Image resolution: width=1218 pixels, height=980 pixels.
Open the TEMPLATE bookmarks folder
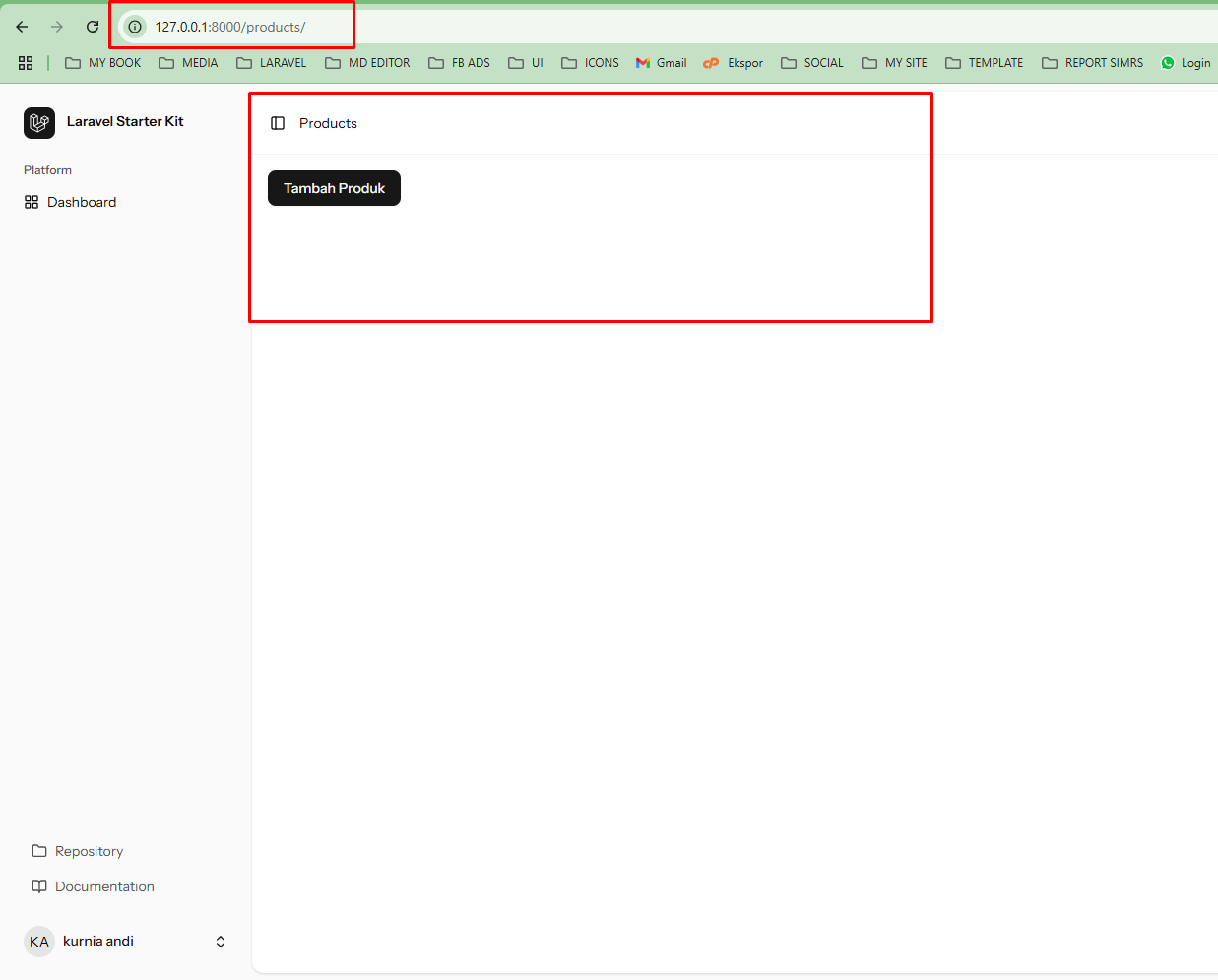[x=984, y=62]
